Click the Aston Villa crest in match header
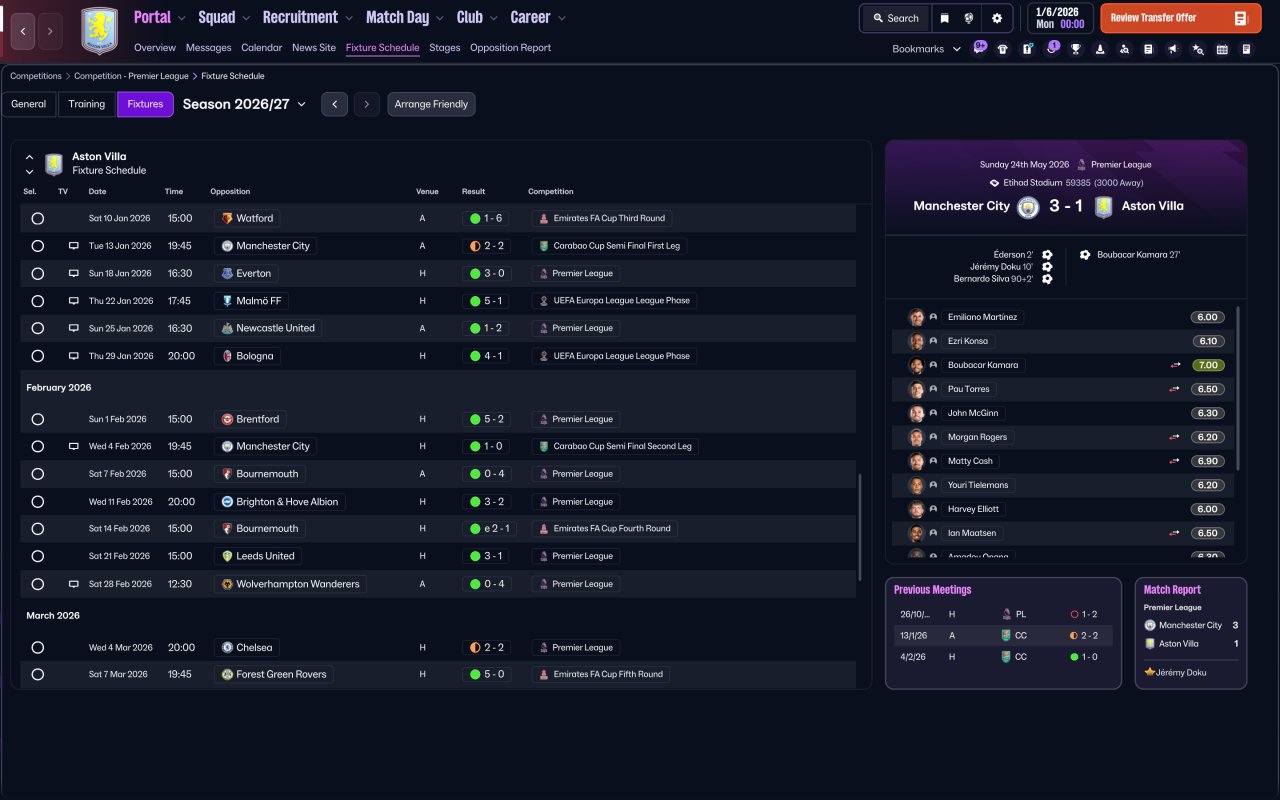 (x=1103, y=207)
